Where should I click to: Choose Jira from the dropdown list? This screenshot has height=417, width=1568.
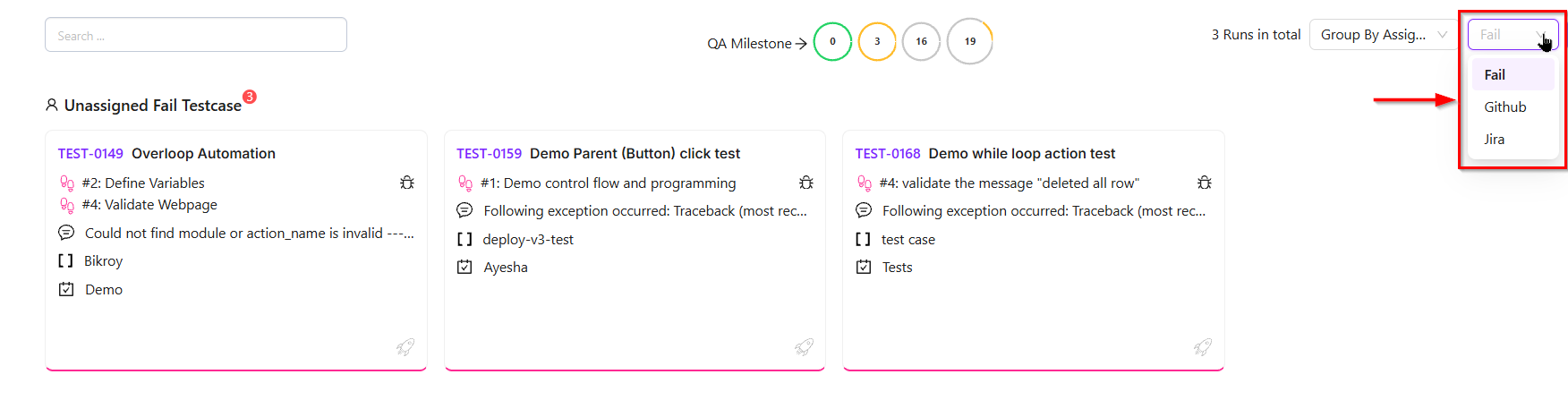click(x=1494, y=140)
